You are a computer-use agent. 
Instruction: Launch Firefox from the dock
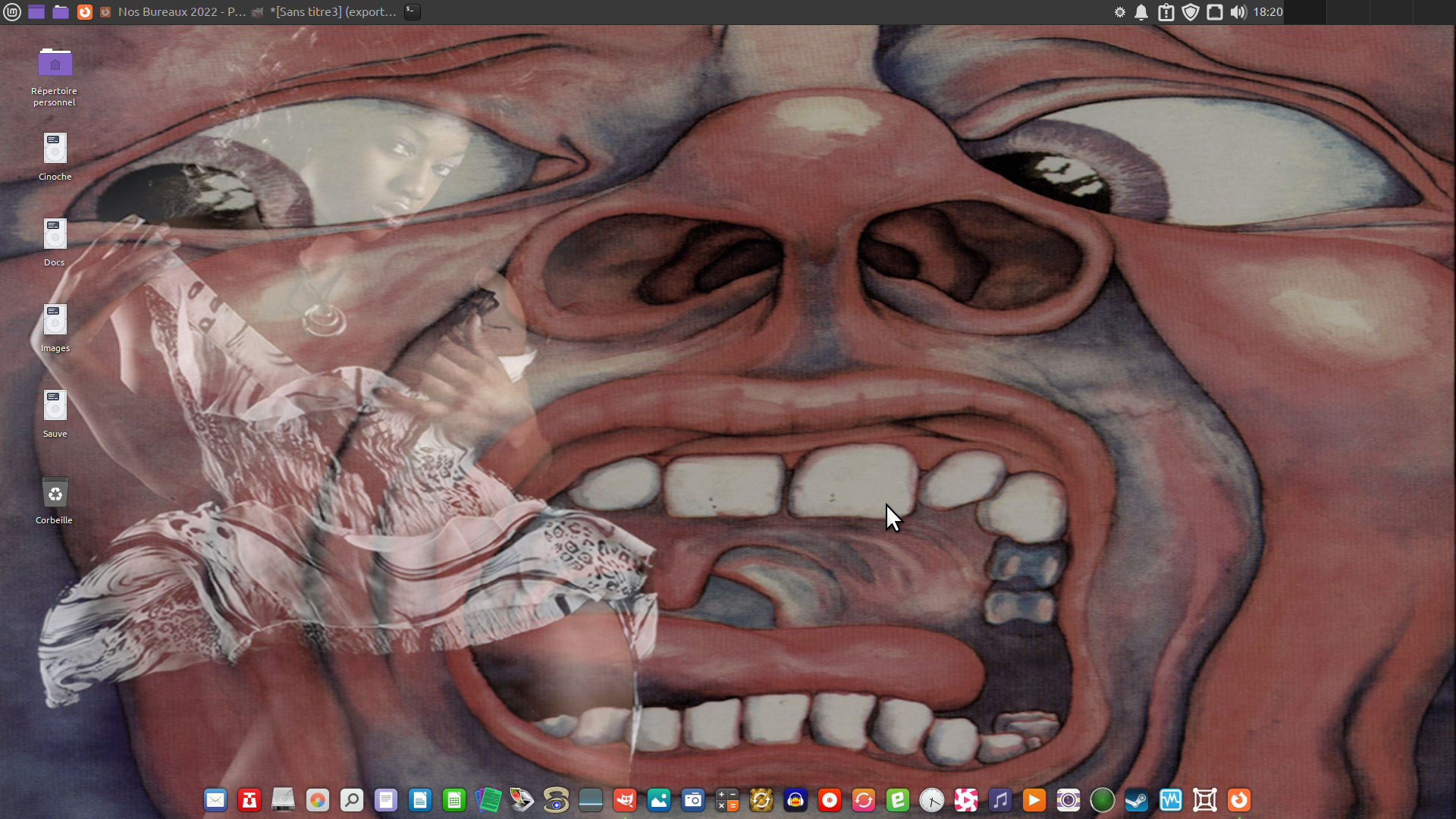point(1239,800)
